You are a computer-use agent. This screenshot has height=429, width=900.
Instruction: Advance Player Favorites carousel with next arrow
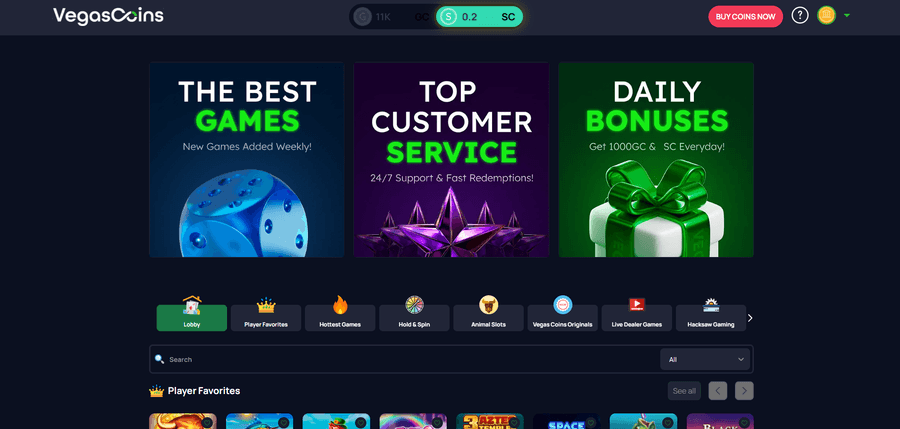coord(744,391)
